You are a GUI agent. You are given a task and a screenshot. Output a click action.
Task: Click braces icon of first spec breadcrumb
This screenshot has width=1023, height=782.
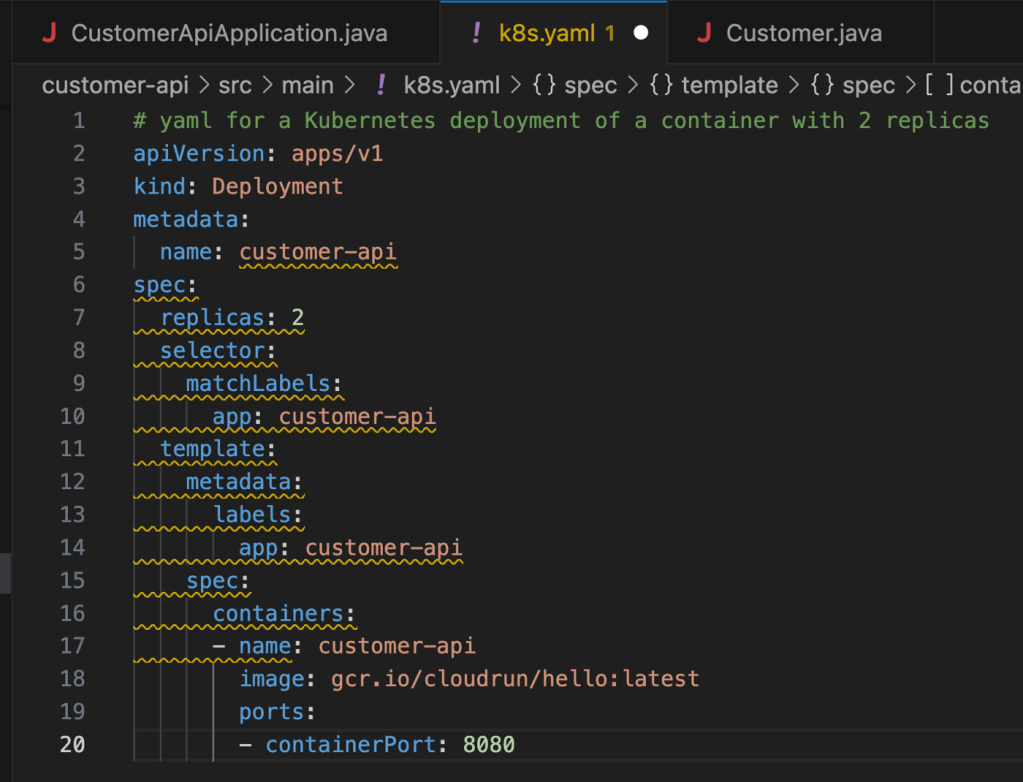(x=544, y=85)
